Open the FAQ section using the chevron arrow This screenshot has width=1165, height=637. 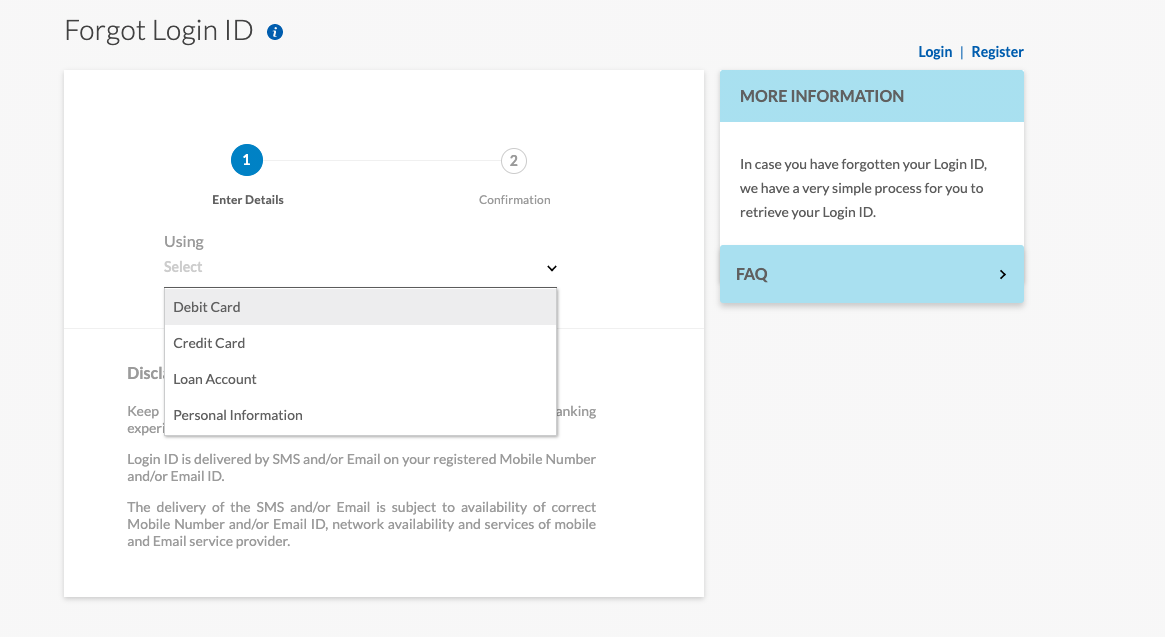pos(1002,273)
